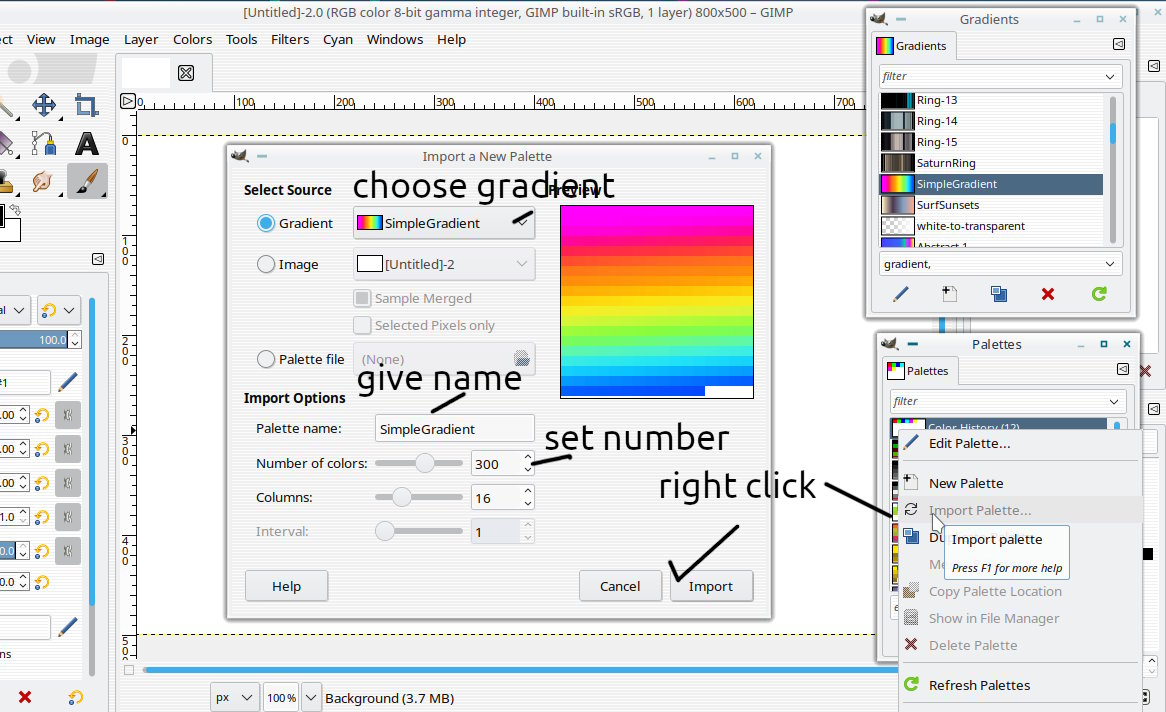Click the Import button
This screenshot has height=712, width=1166.
(x=711, y=586)
